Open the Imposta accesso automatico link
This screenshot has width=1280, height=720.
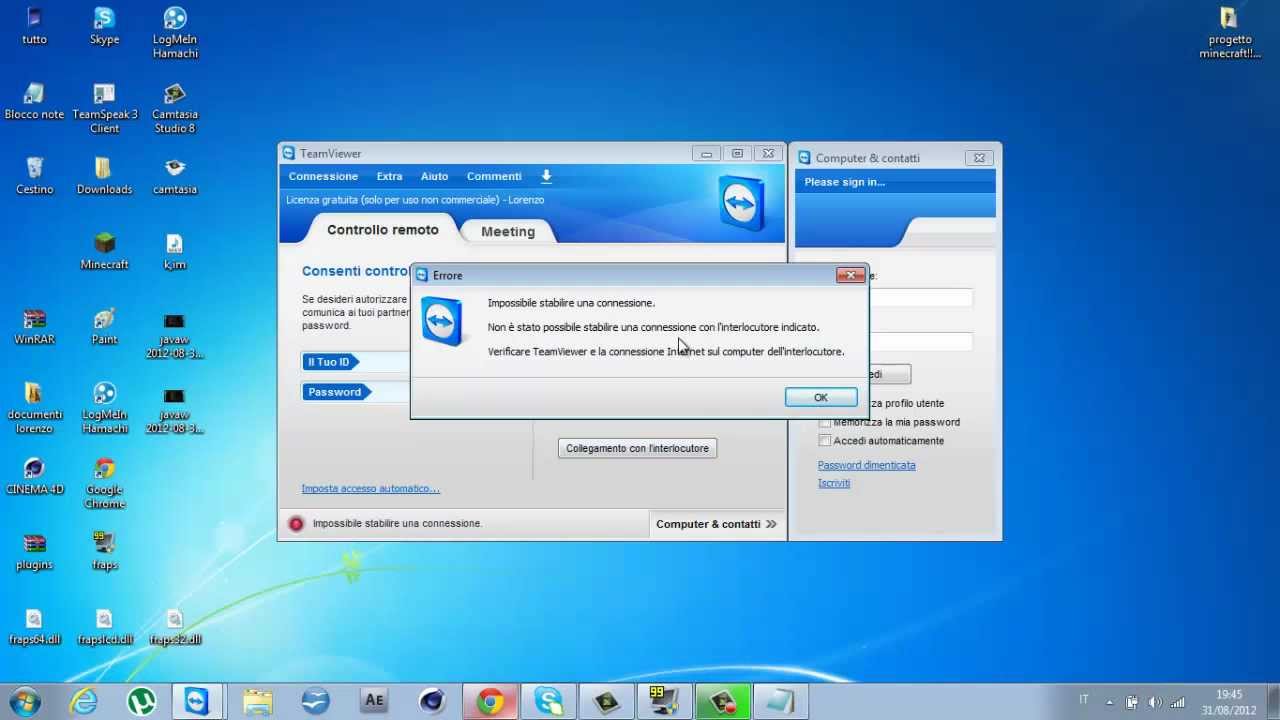pyautogui.click(x=370, y=489)
